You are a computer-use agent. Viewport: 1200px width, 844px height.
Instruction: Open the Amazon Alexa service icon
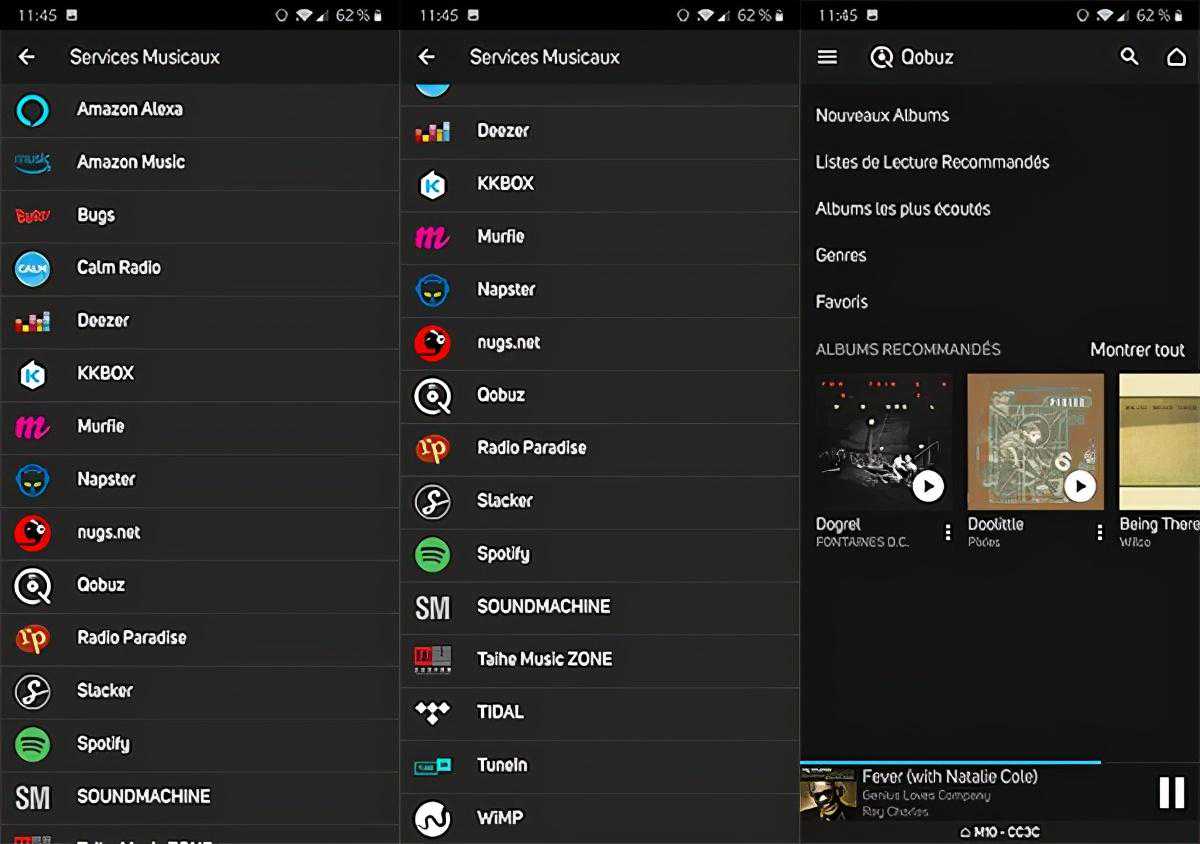point(32,110)
